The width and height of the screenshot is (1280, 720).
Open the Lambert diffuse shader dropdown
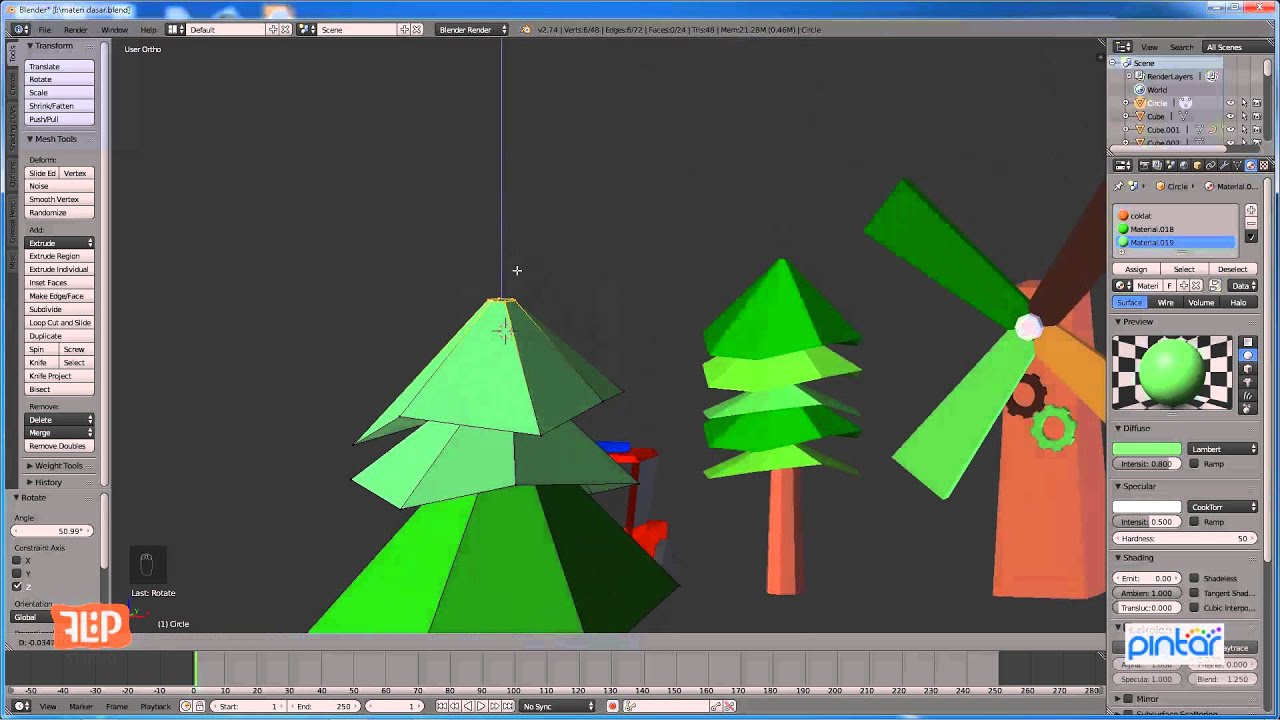point(1223,449)
